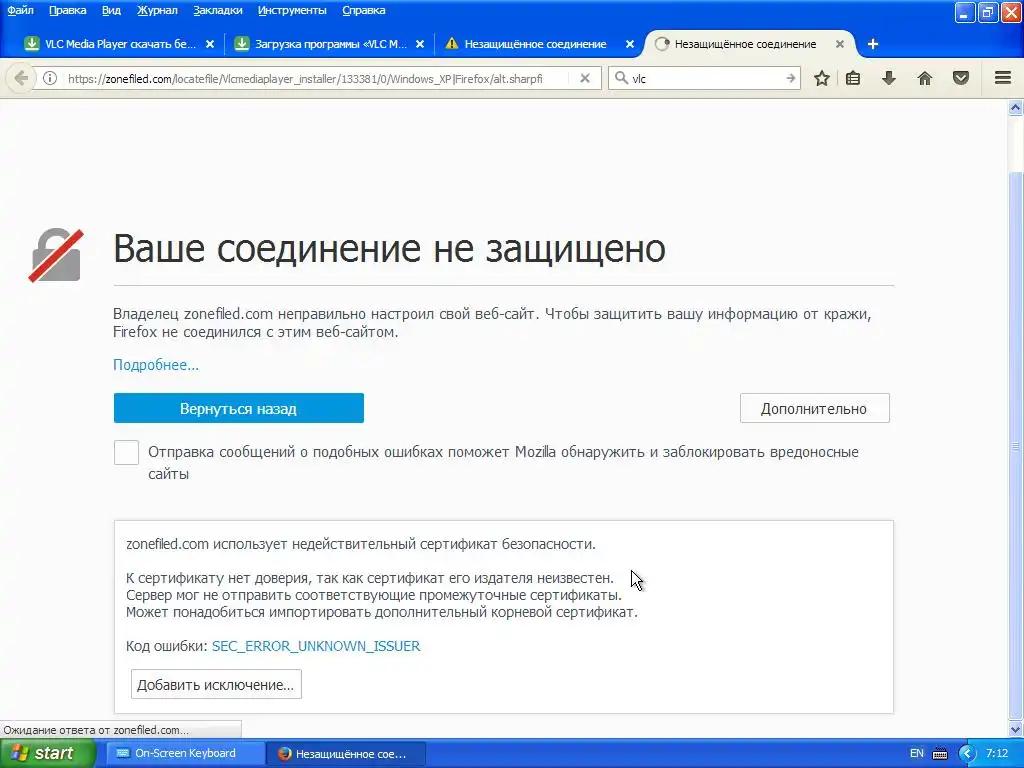Click the Дополнительно button

point(814,408)
